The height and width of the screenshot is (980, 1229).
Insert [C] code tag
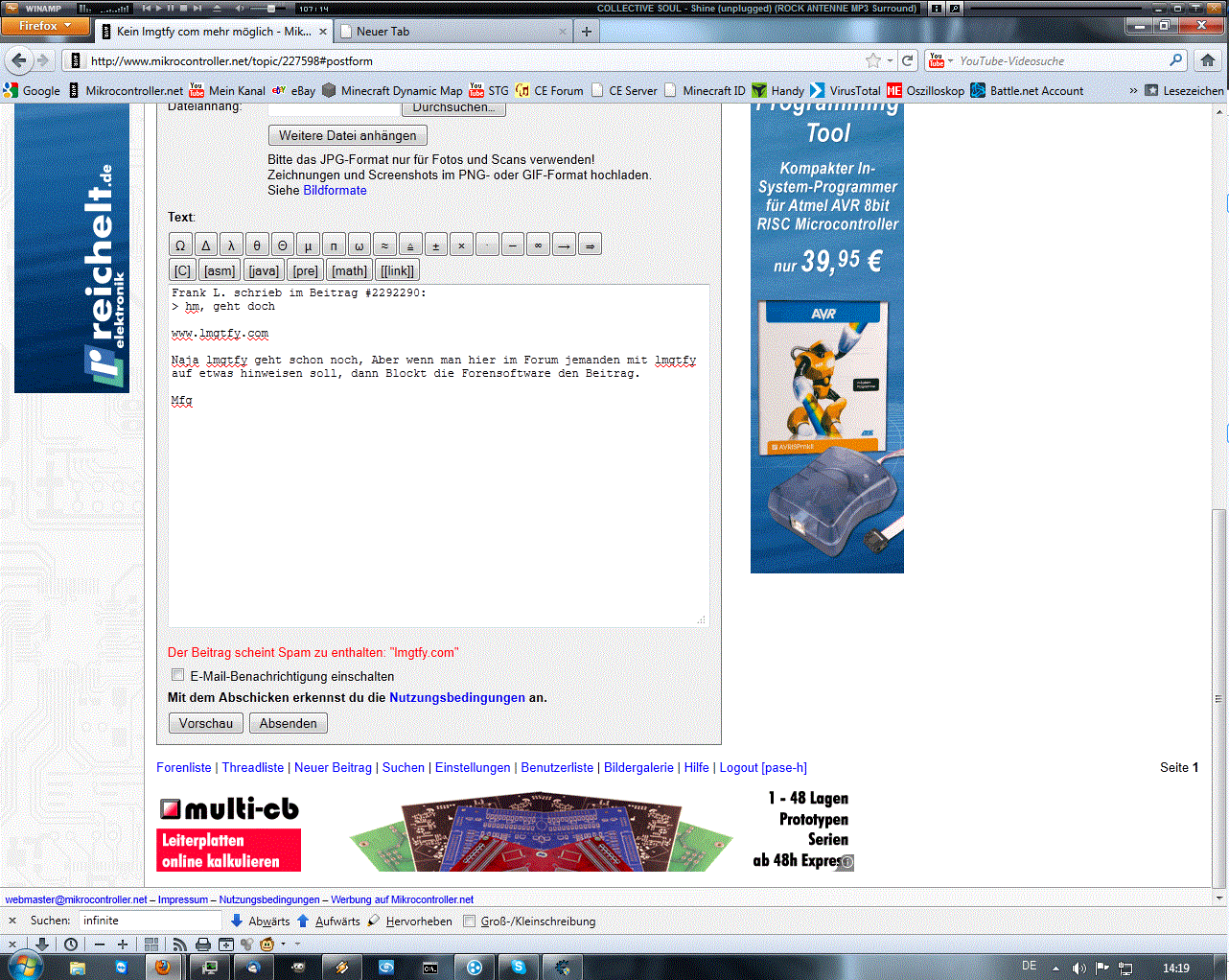(x=182, y=270)
